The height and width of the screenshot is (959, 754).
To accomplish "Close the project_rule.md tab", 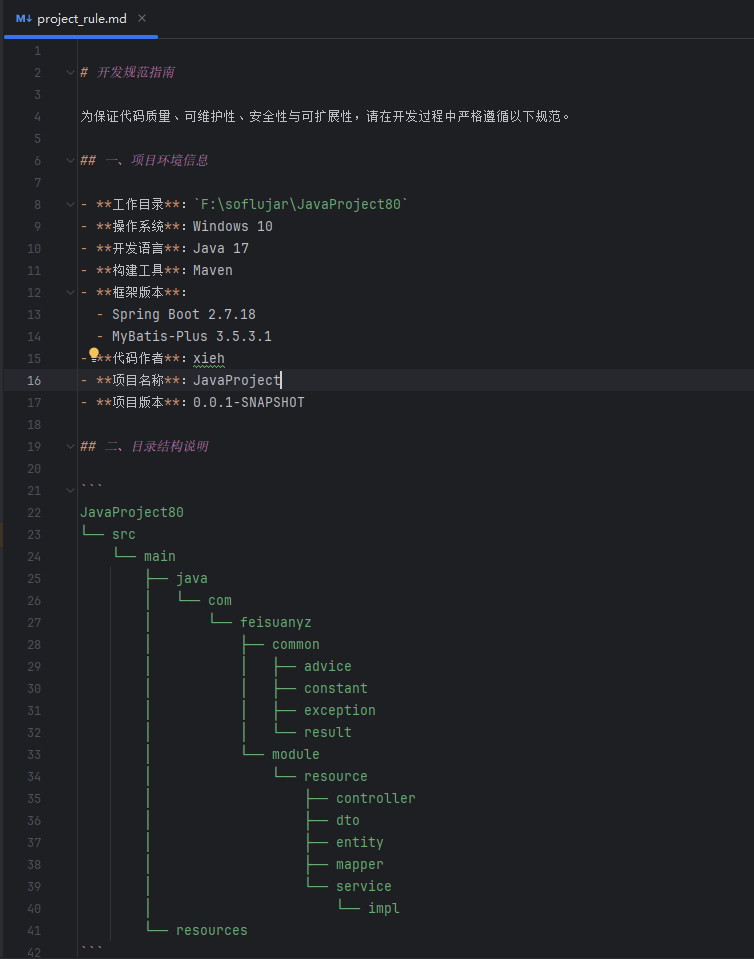I will click(141, 18).
